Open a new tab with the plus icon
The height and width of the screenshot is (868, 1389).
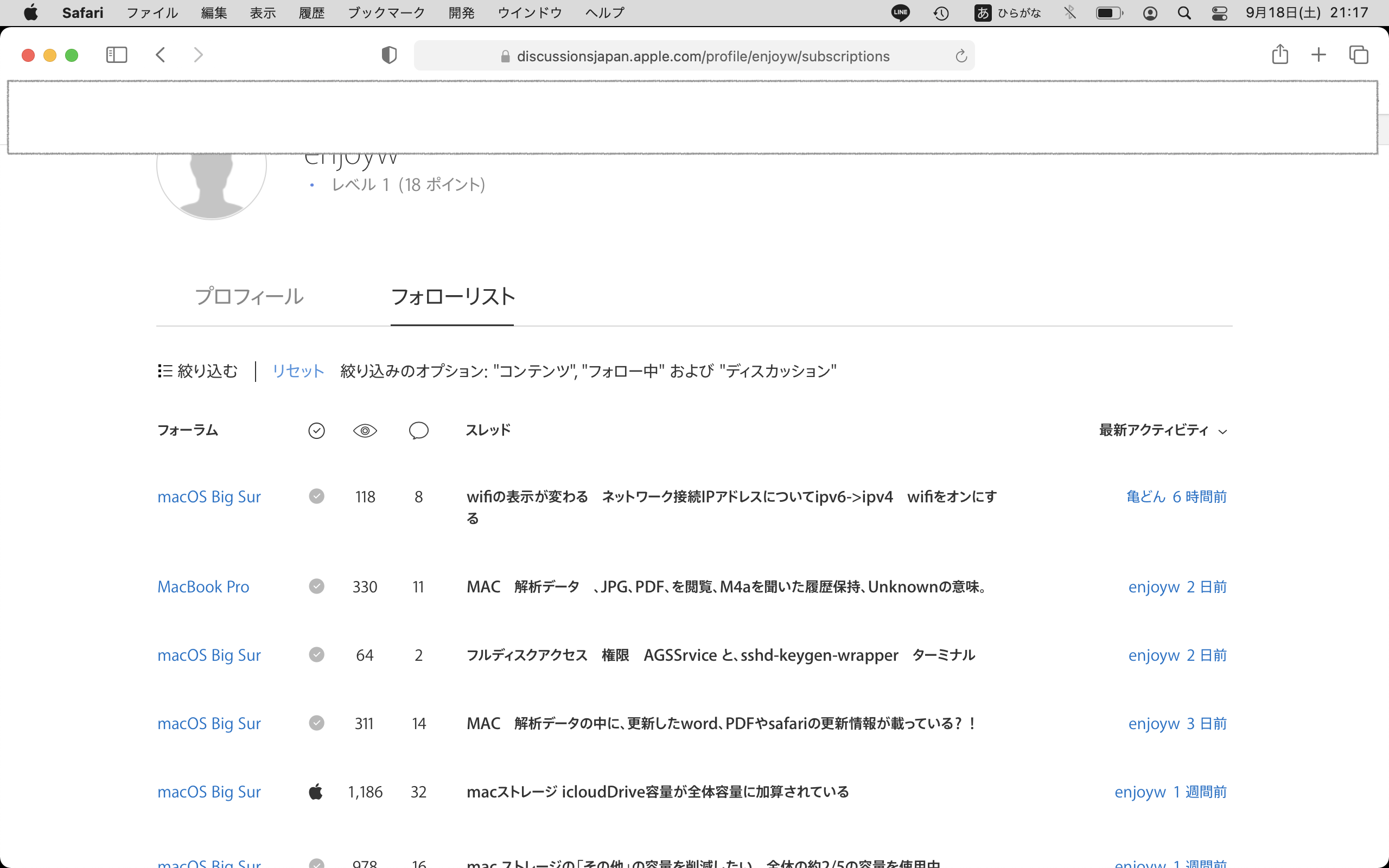[1318, 55]
